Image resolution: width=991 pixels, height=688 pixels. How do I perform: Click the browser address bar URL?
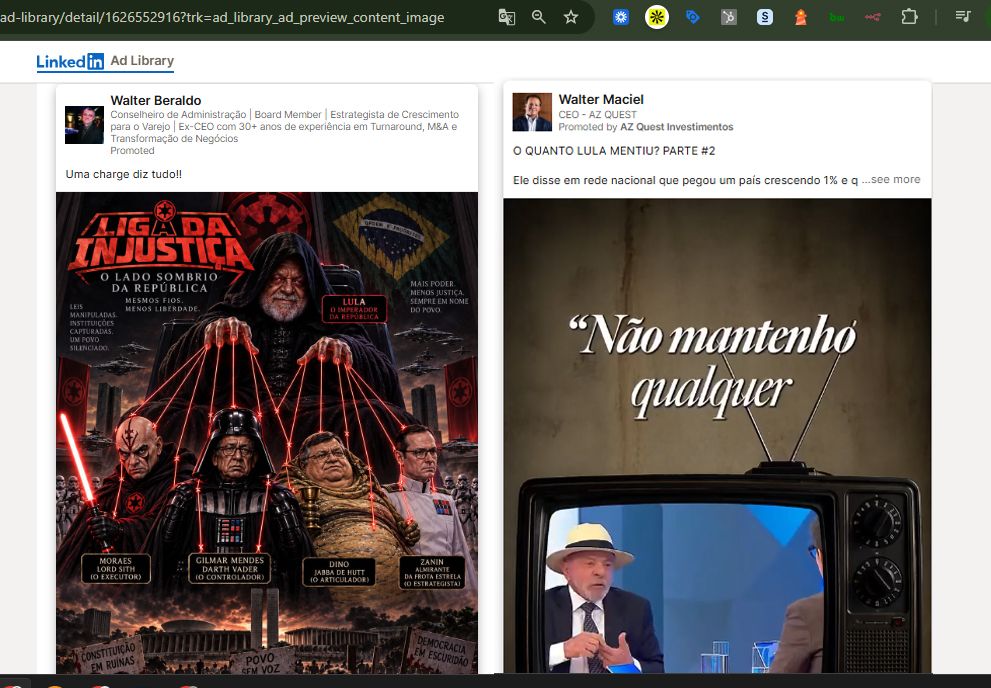coord(222,17)
